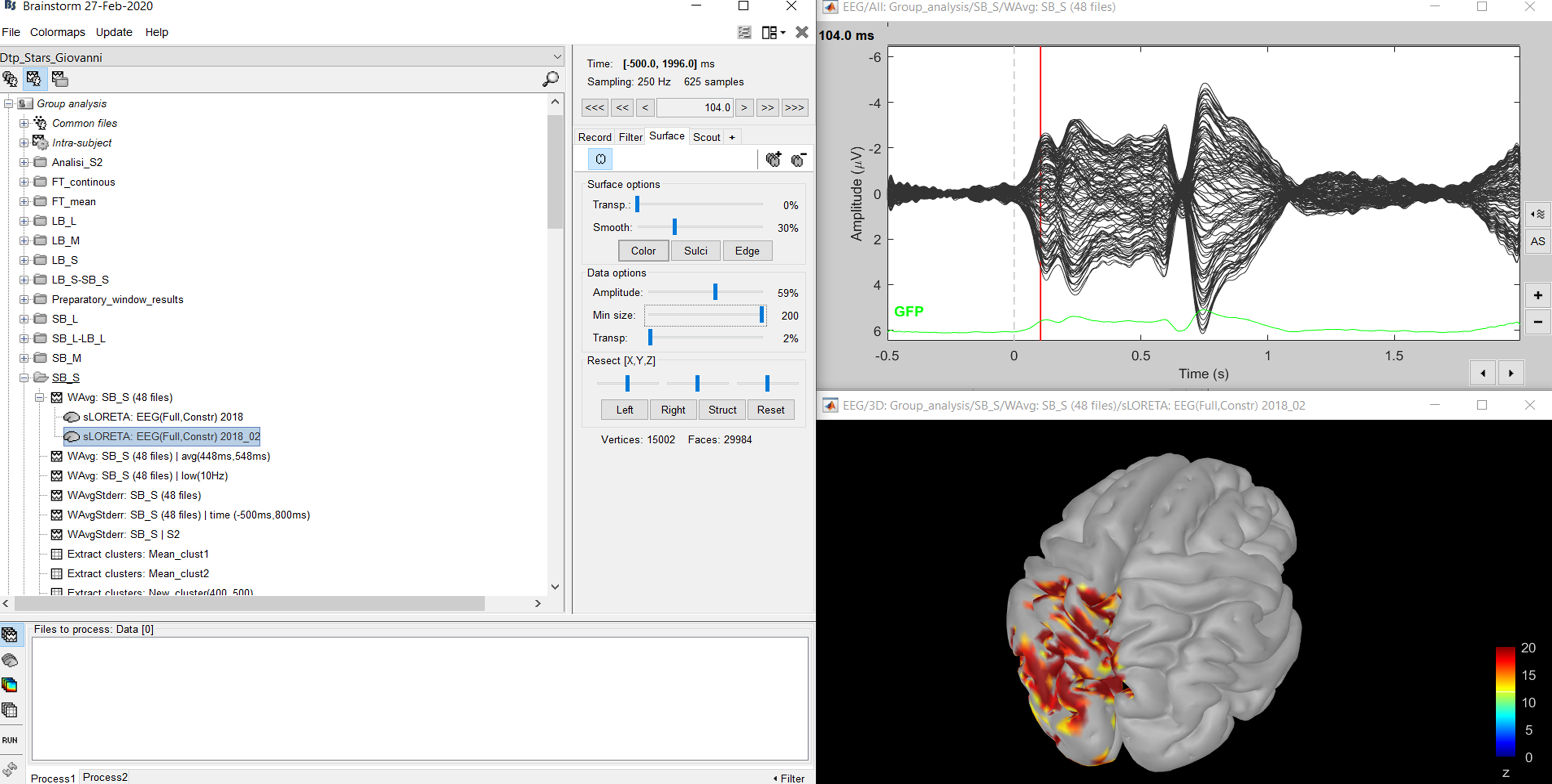Reset the surface resection

click(771, 409)
